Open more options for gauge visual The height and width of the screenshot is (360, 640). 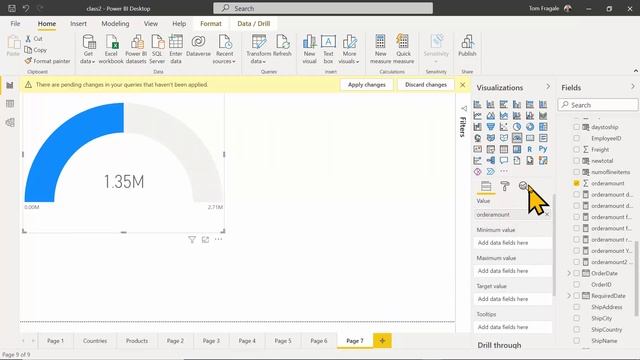click(218, 240)
